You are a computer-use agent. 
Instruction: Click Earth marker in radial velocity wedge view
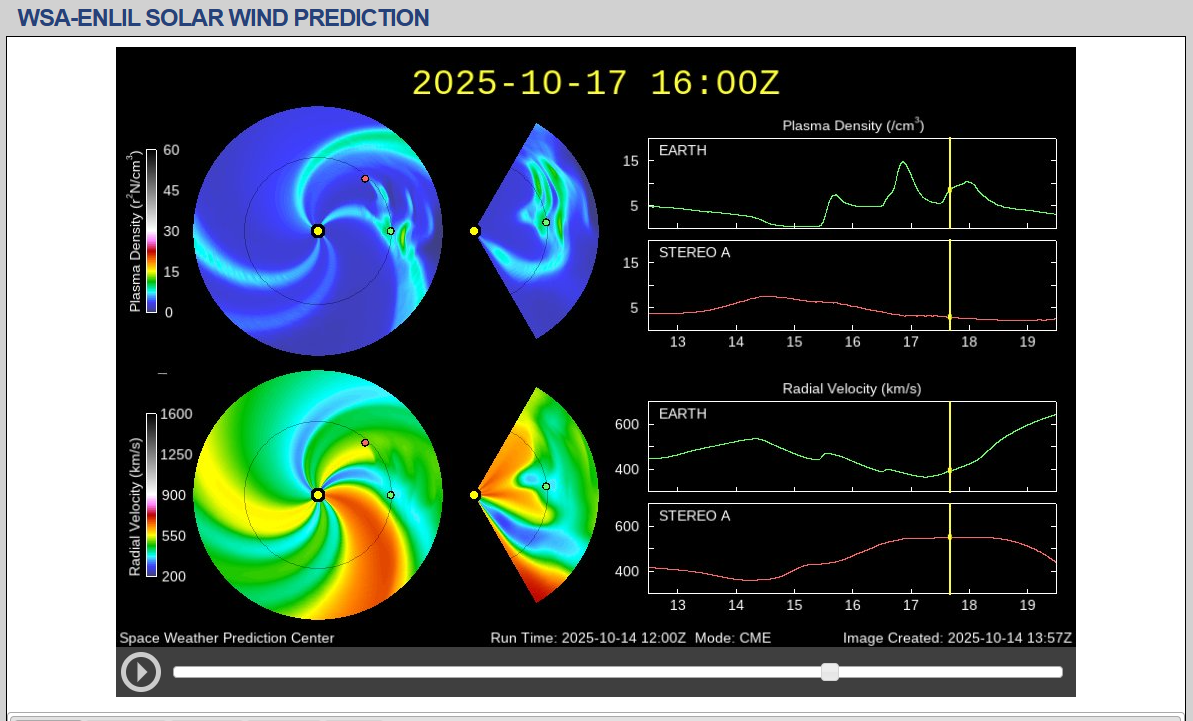[546, 487]
